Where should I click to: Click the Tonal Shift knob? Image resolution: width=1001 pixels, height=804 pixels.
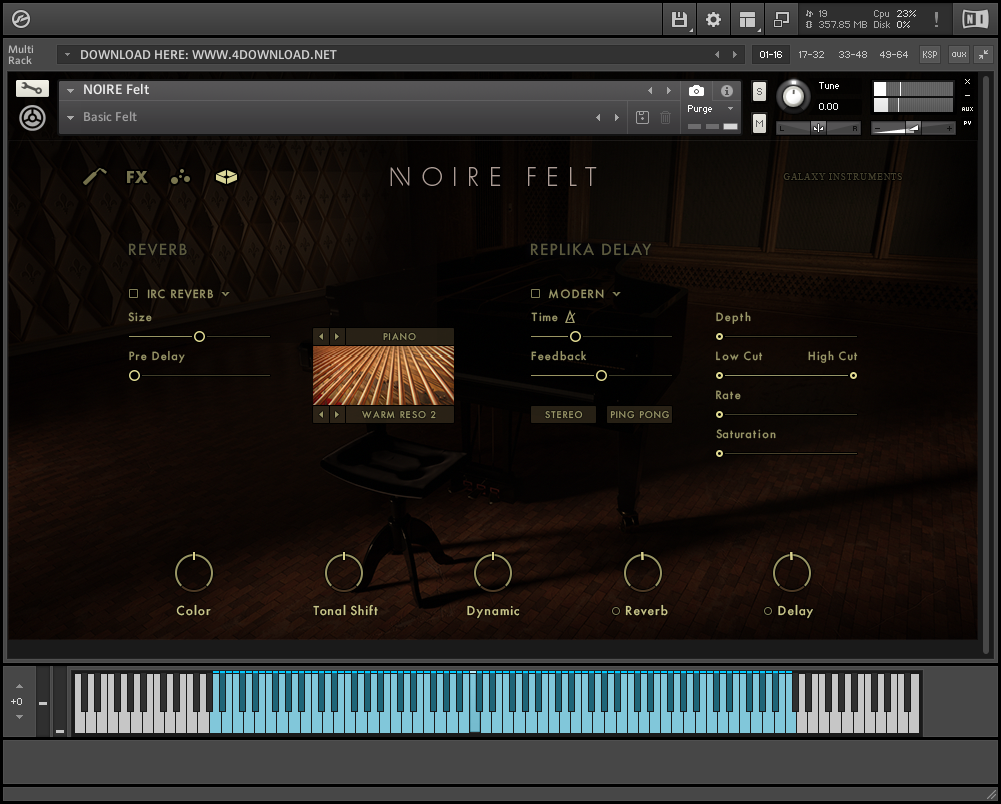point(343,573)
